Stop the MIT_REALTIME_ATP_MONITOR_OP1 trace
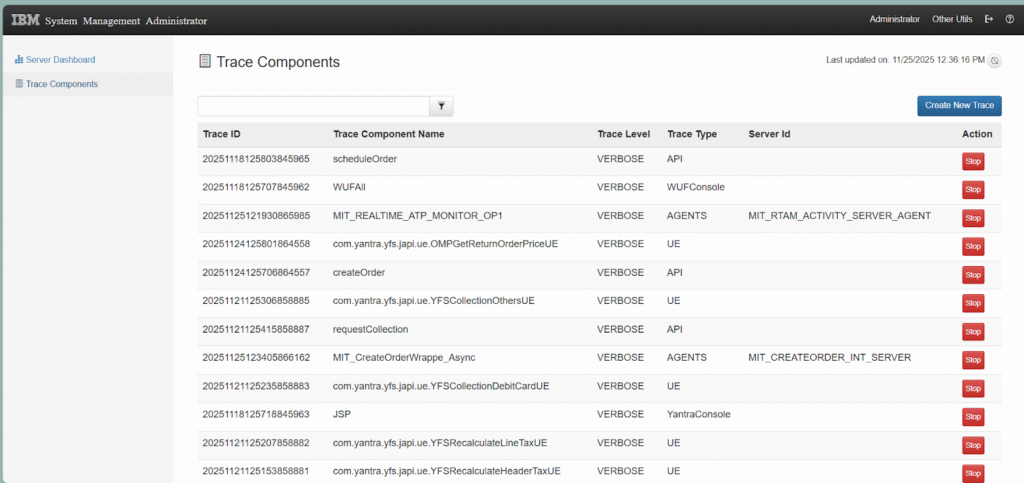This screenshot has width=1024, height=483. click(972, 218)
